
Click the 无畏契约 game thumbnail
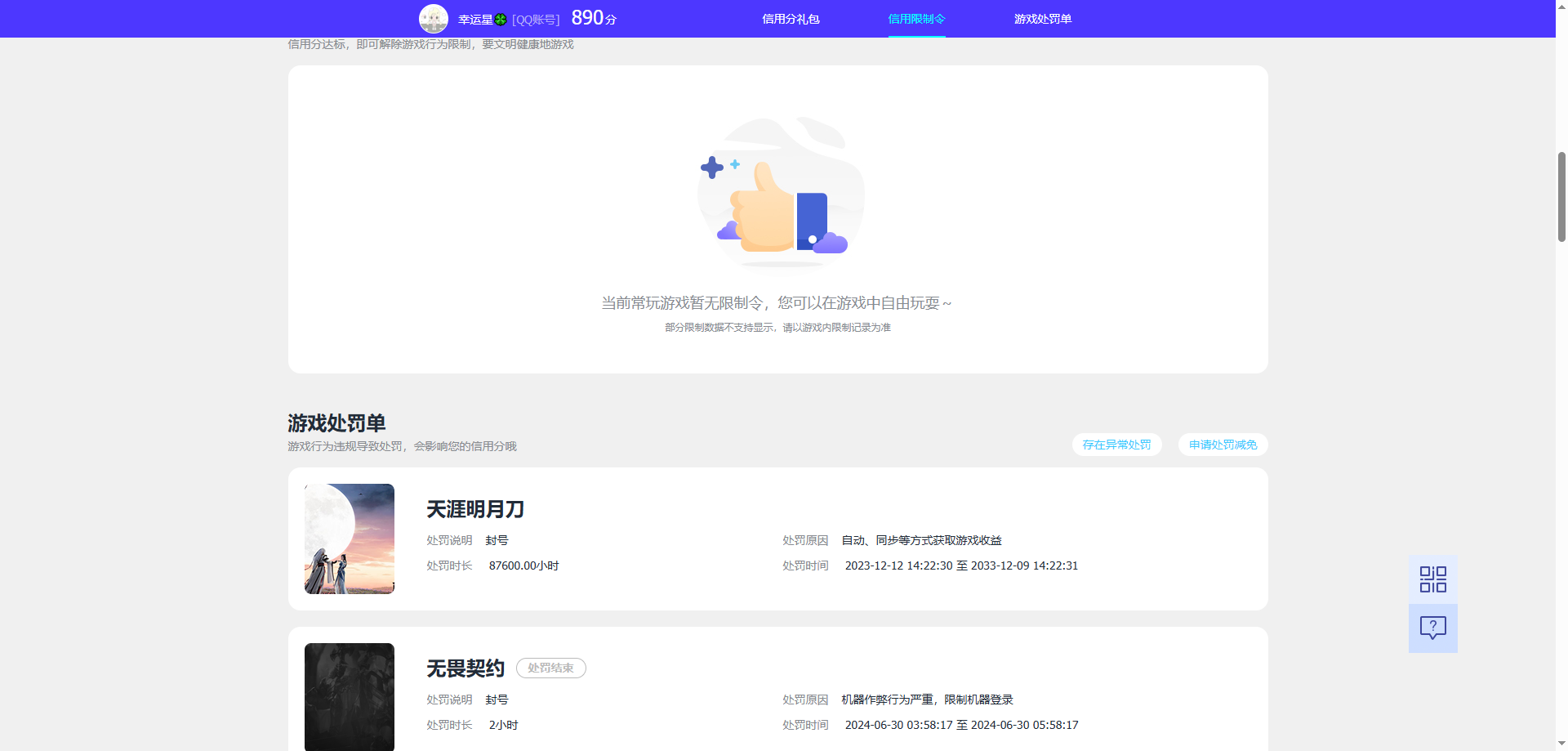coord(350,697)
